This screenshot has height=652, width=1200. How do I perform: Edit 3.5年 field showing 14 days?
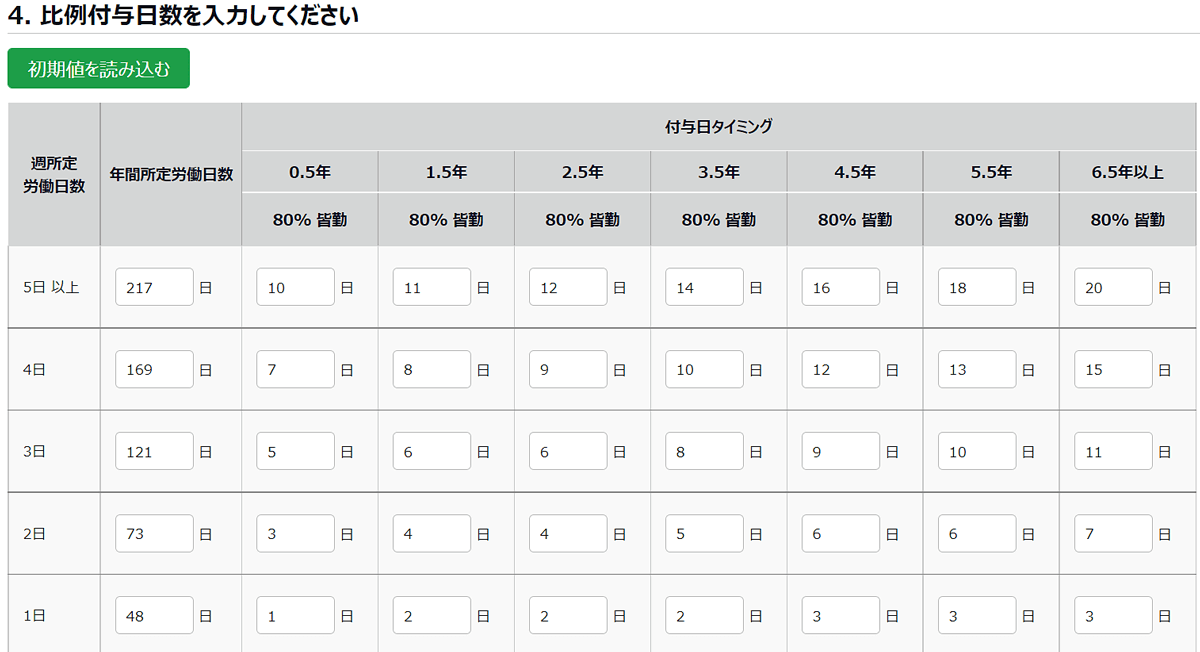pyautogui.click(x=705, y=287)
